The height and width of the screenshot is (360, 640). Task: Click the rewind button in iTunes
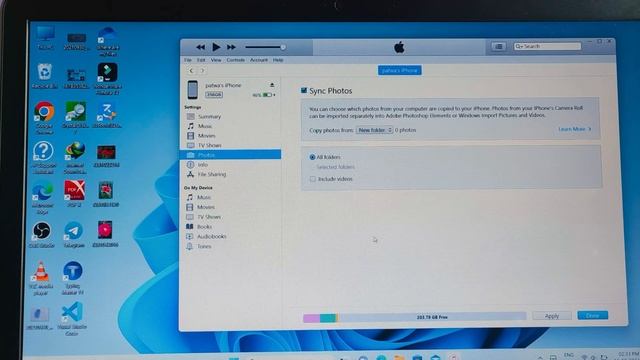(x=200, y=47)
